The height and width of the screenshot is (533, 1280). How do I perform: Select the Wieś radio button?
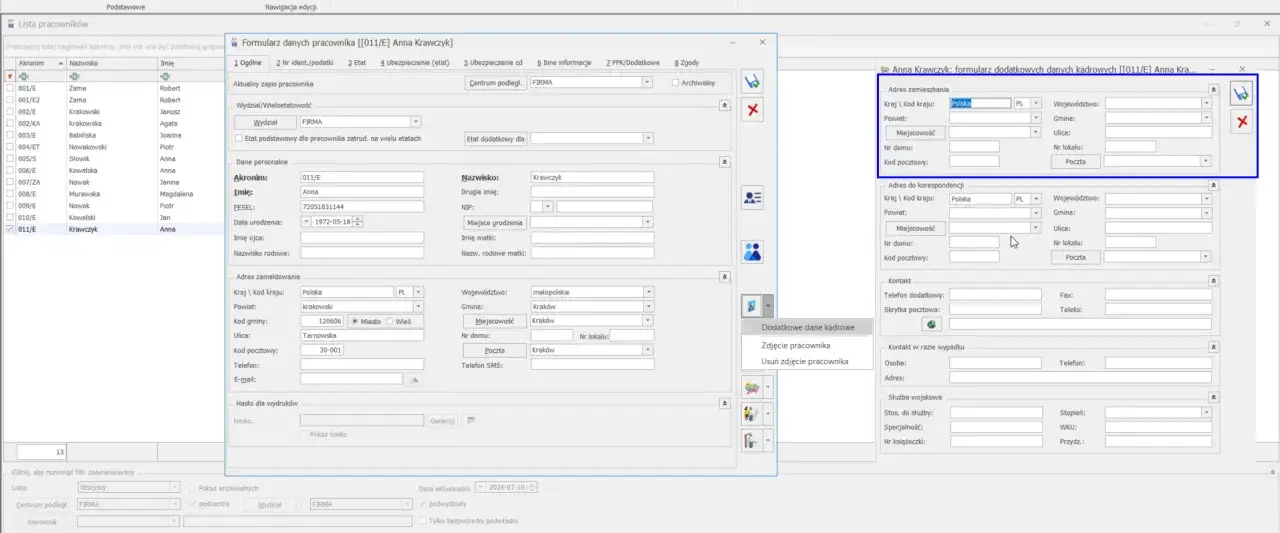(389, 321)
